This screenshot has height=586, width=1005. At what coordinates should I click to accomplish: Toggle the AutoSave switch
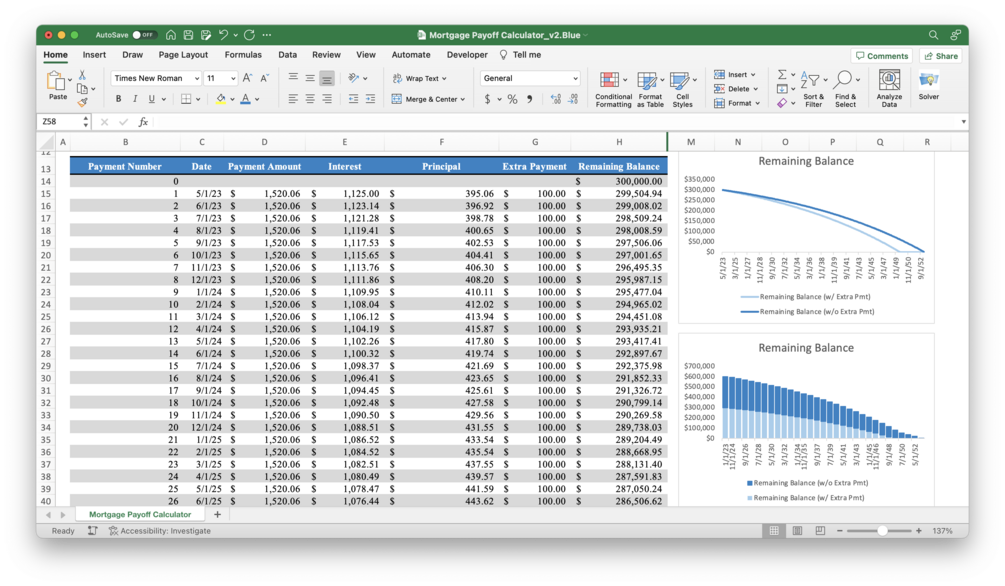pyautogui.click(x=144, y=35)
